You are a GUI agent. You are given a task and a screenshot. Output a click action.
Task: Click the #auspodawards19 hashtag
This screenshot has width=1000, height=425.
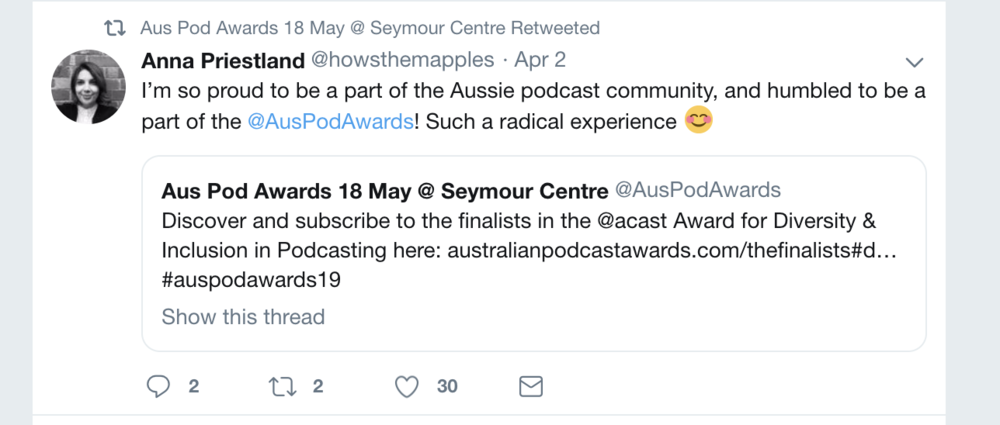(x=251, y=280)
